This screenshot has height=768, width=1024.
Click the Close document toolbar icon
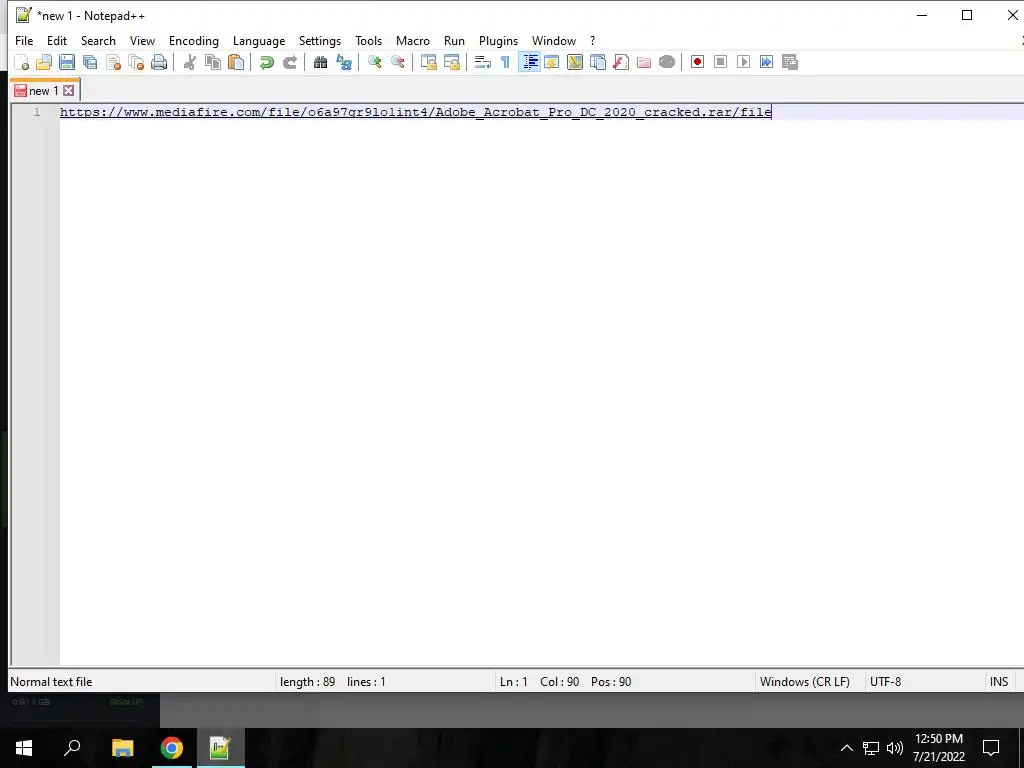click(x=113, y=62)
